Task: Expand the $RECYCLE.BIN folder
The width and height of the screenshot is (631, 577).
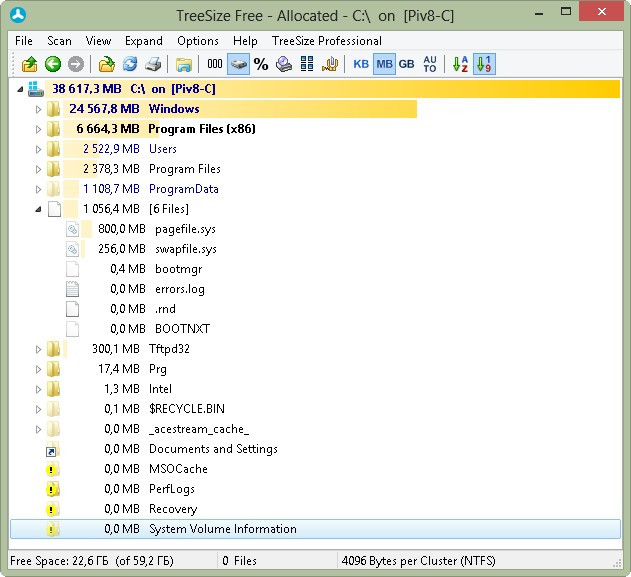Action: point(38,409)
